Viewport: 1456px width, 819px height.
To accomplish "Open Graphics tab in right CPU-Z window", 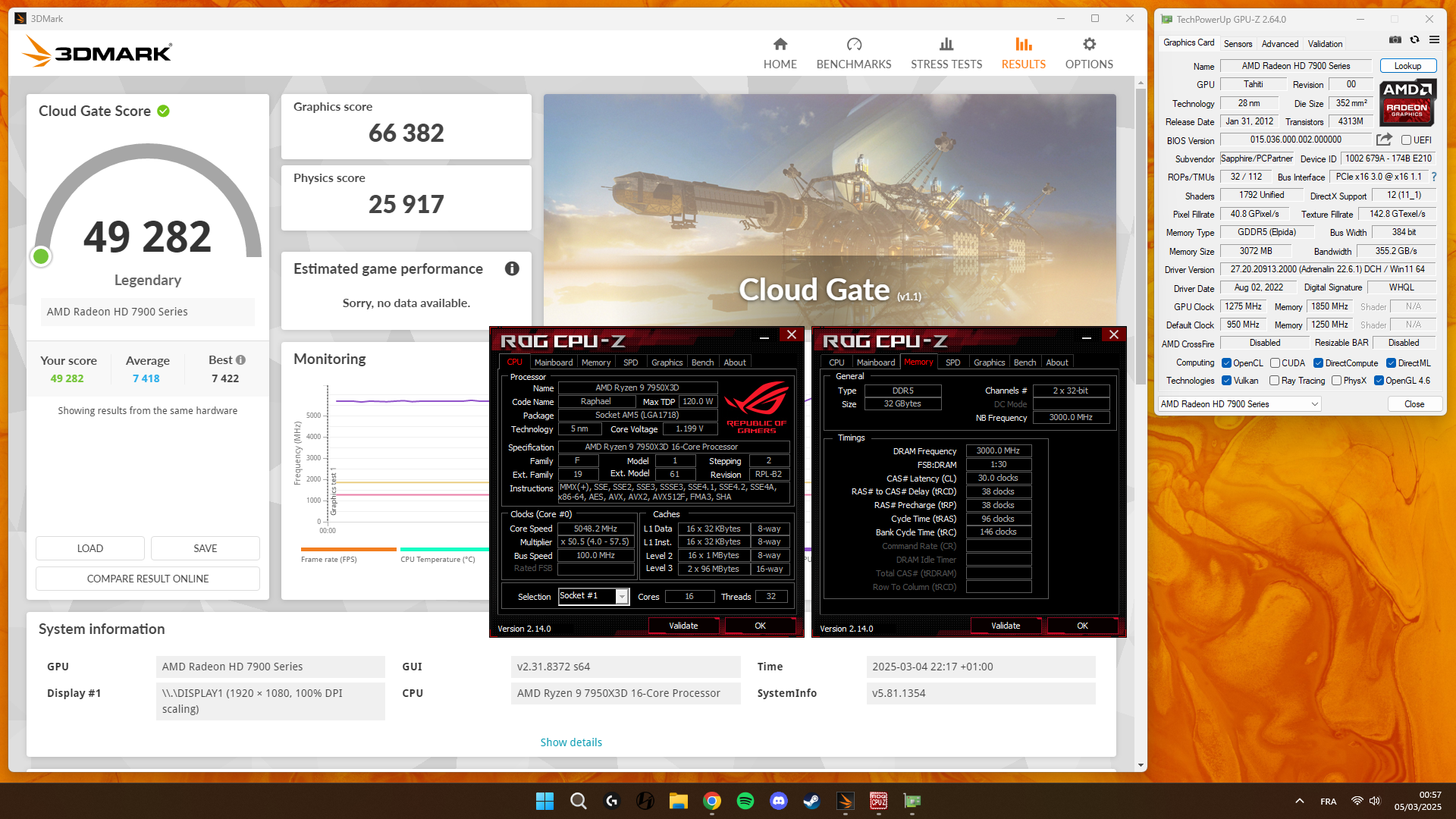I will pos(989,362).
